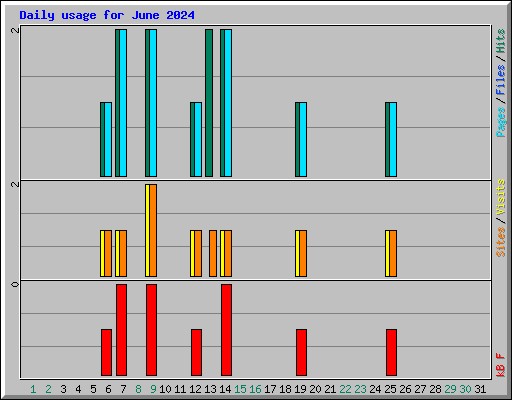The width and height of the screenshot is (512, 400).
Task: Click the orange sites bar for day 19
Action: [x=303, y=253]
